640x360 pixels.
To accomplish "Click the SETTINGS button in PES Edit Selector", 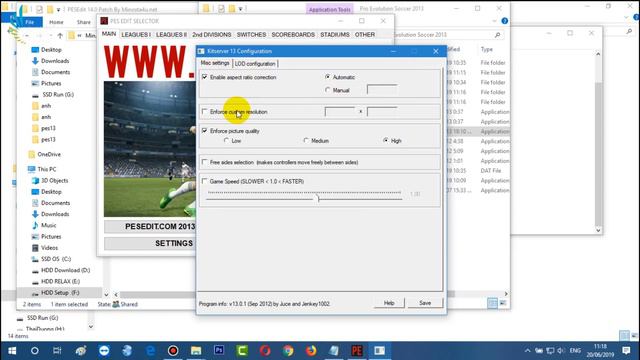I will click(x=150, y=243).
